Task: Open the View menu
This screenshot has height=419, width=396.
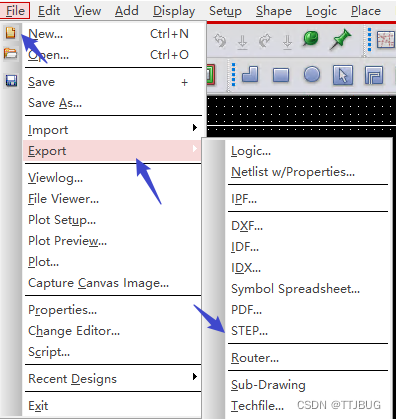Action: pyautogui.click(x=87, y=11)
